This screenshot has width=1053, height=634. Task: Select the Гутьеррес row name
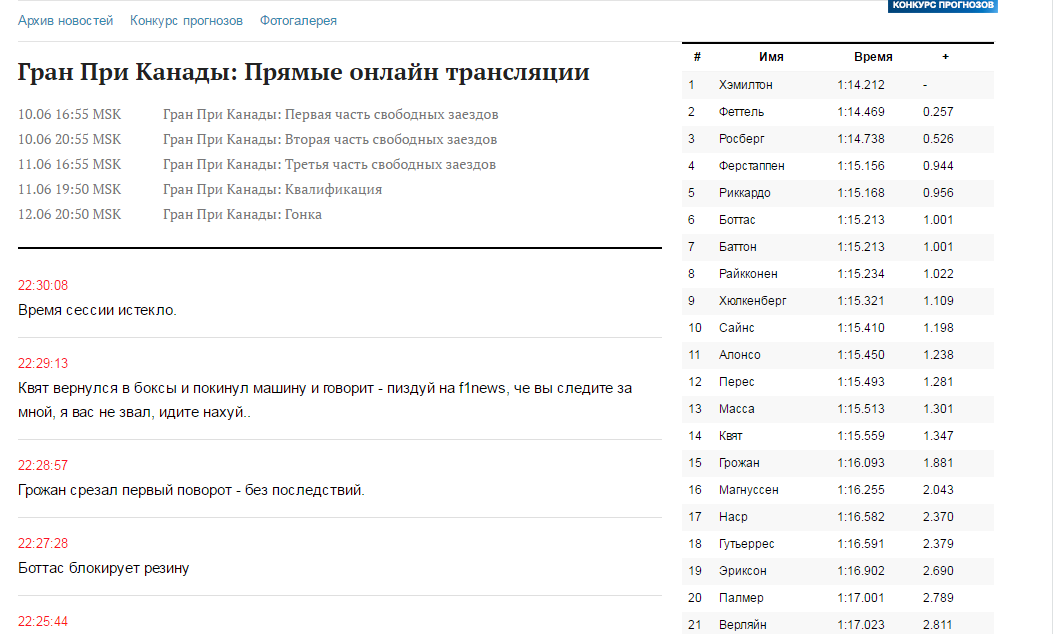point(746,543)
